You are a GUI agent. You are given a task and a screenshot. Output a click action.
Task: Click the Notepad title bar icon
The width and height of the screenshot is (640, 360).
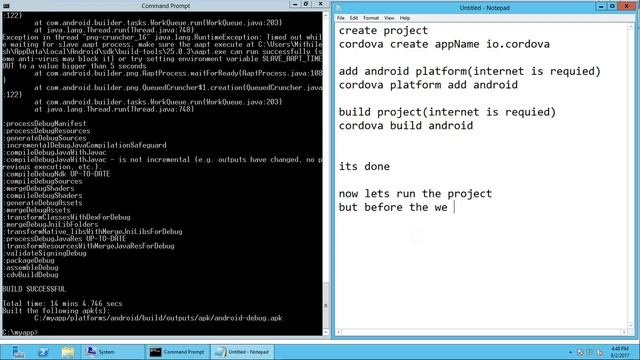tap(339, 8)
